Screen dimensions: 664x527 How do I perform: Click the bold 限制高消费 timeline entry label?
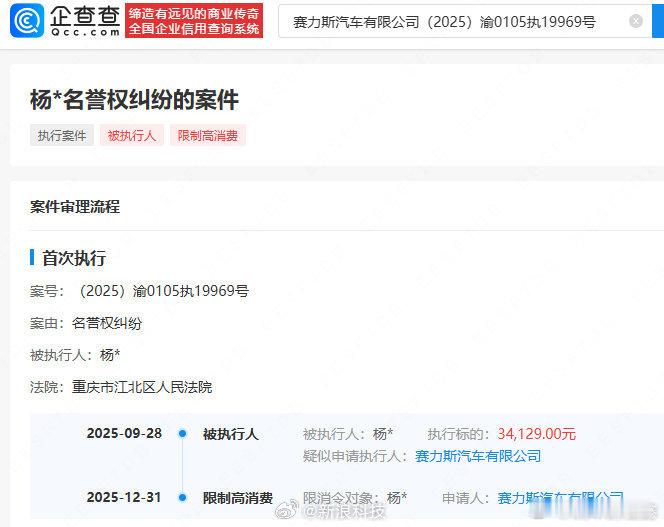coord(238,498)
